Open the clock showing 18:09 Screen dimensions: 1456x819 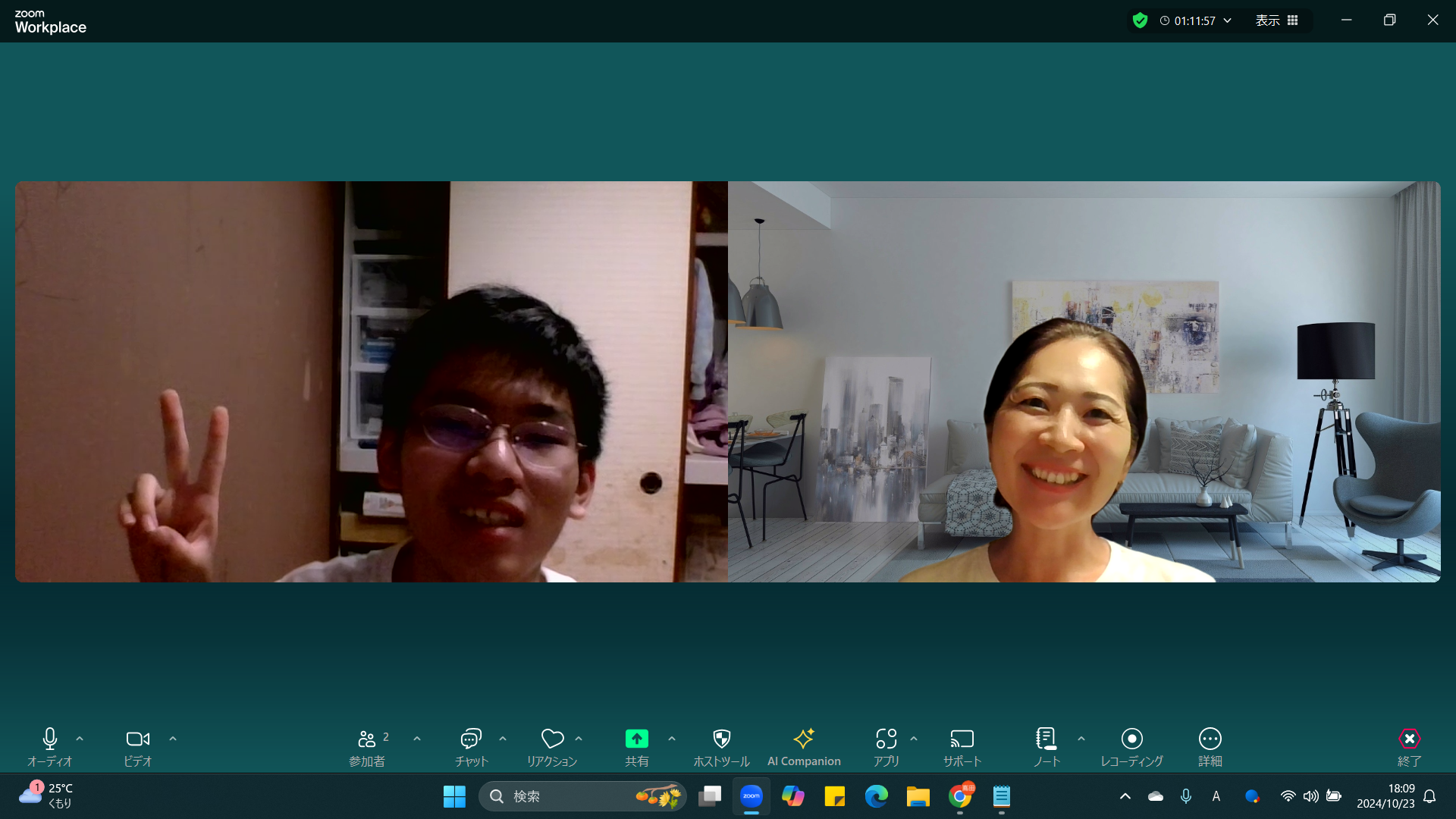point(1385,796)
